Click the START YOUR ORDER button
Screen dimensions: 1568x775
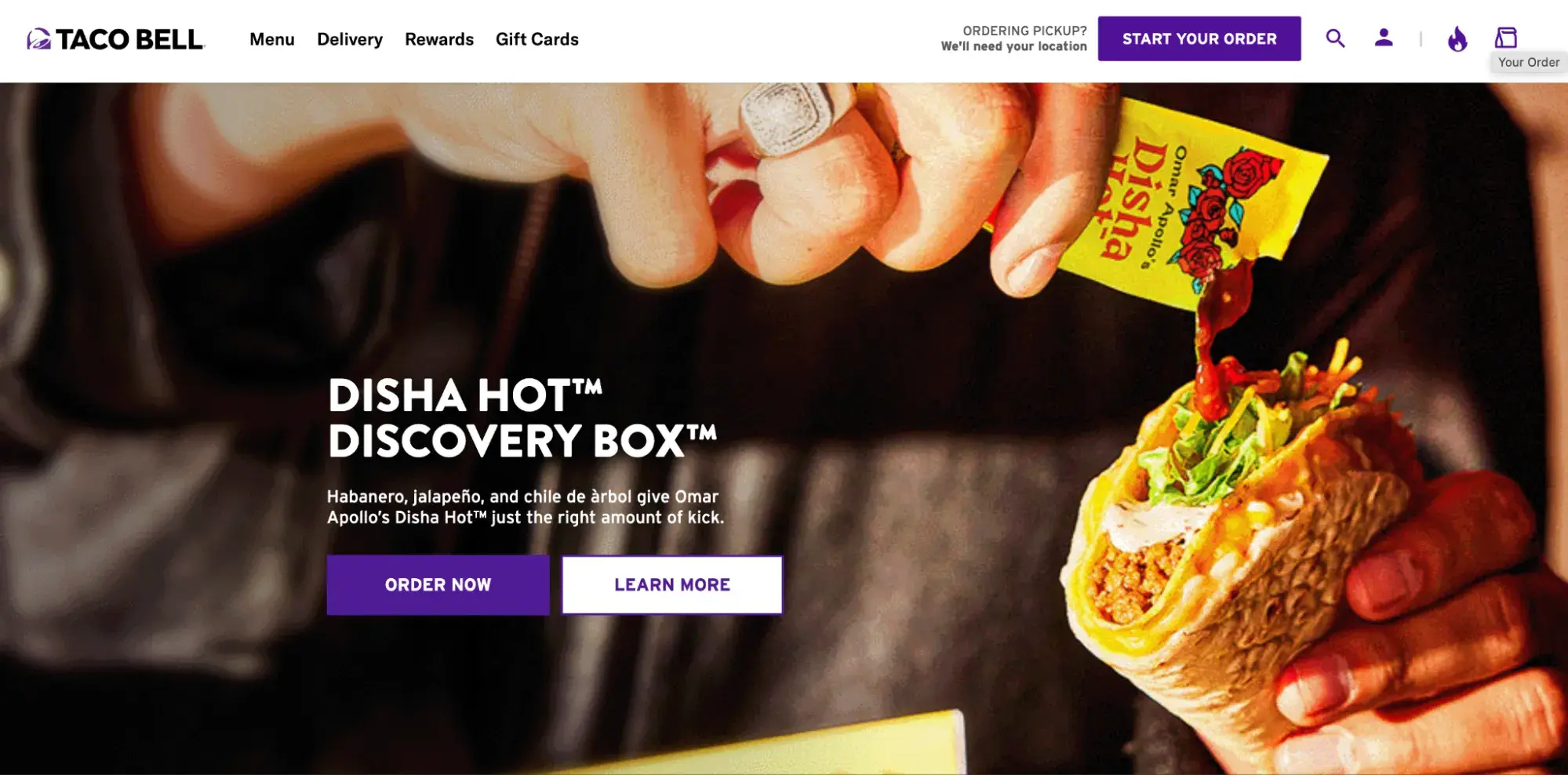pos(1199,38)
